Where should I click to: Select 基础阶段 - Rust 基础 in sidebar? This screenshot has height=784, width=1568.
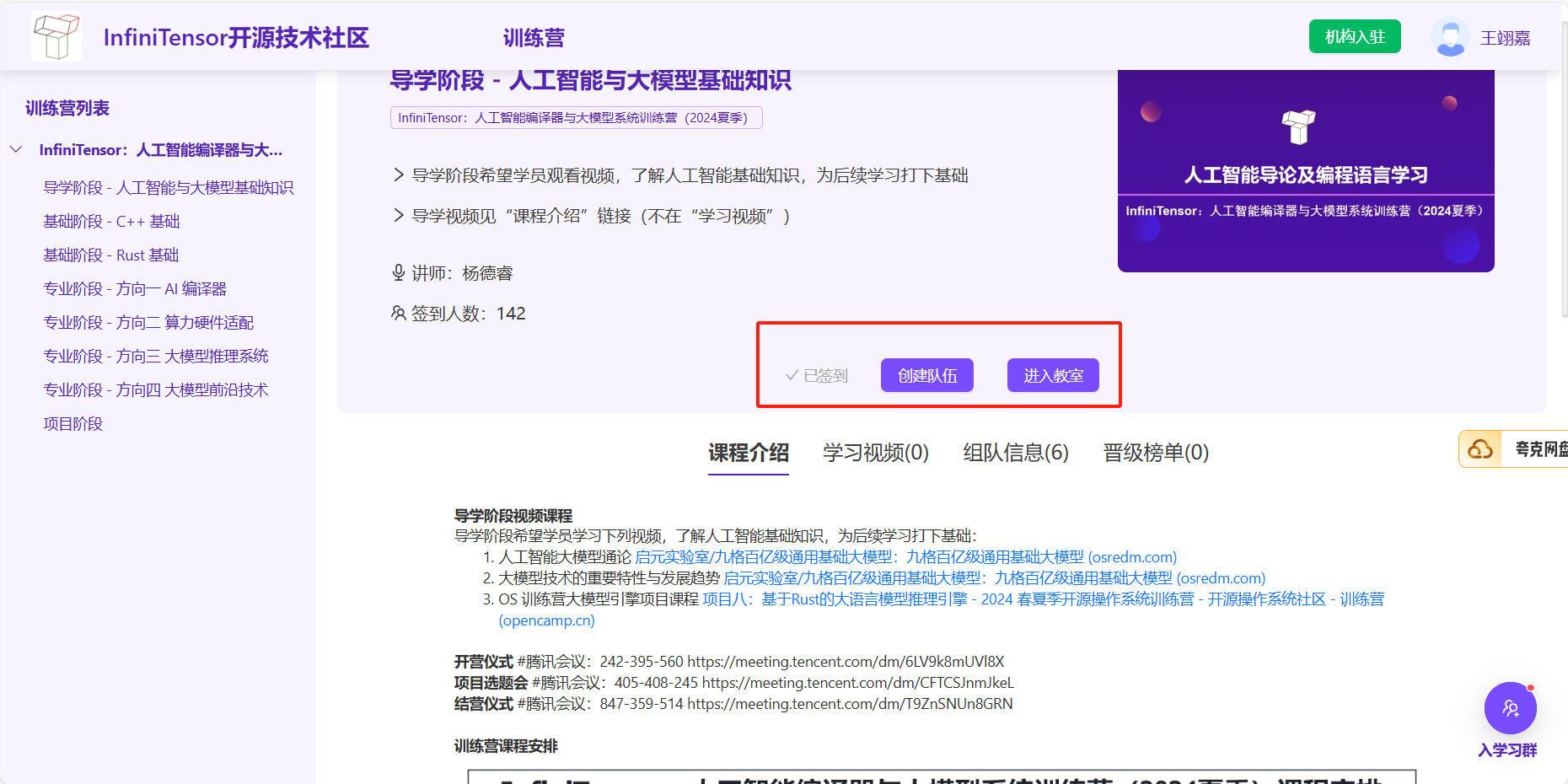(x=110, y=255)
